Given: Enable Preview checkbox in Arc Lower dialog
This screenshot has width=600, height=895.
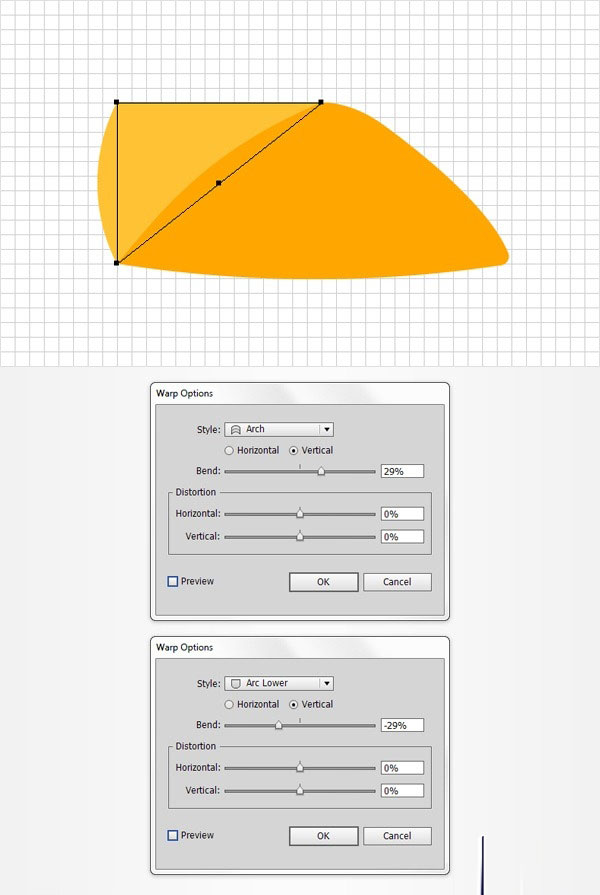Looking at the screenshot, I should 172,835.
